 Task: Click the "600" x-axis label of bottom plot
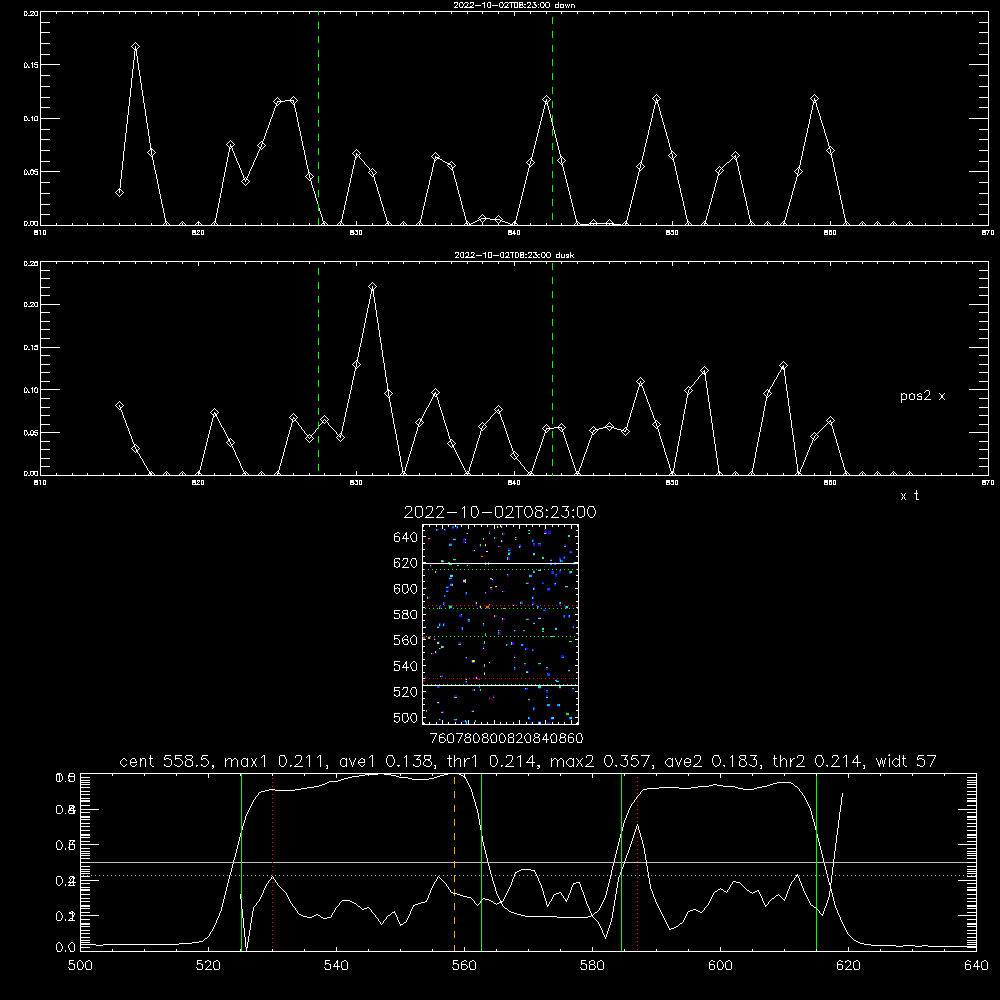pyautogui.click(x=720, y=966)
